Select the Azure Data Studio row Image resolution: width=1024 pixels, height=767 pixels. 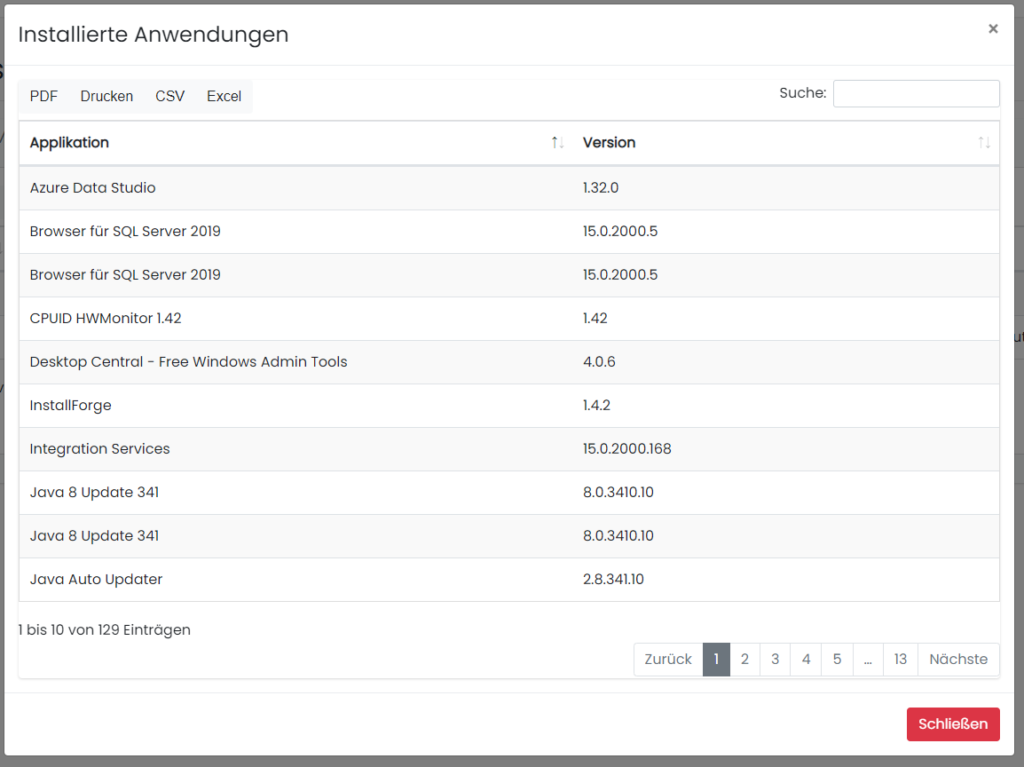(x=93, y=188)
